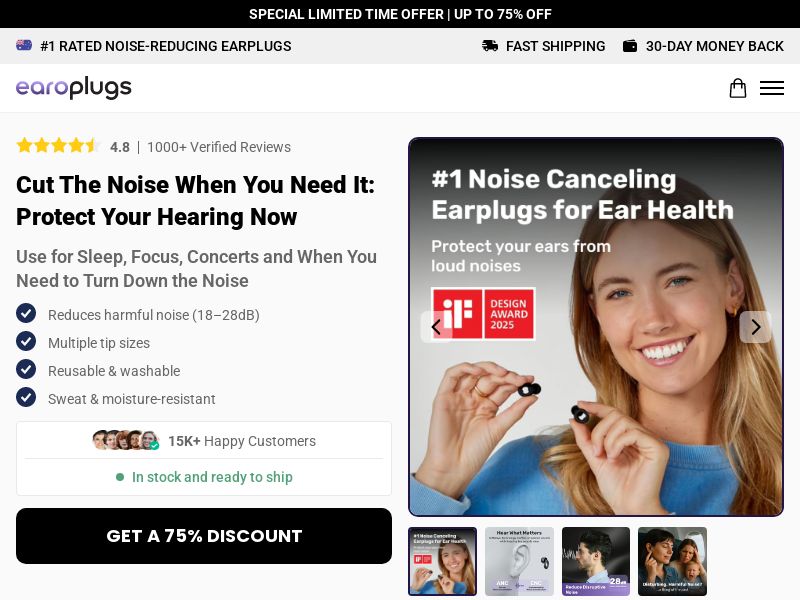Open the 1000+ Verified Reviews link
The height and width of the screenshot is (600, 800).
pyautogui.click(x=219, y=147)
